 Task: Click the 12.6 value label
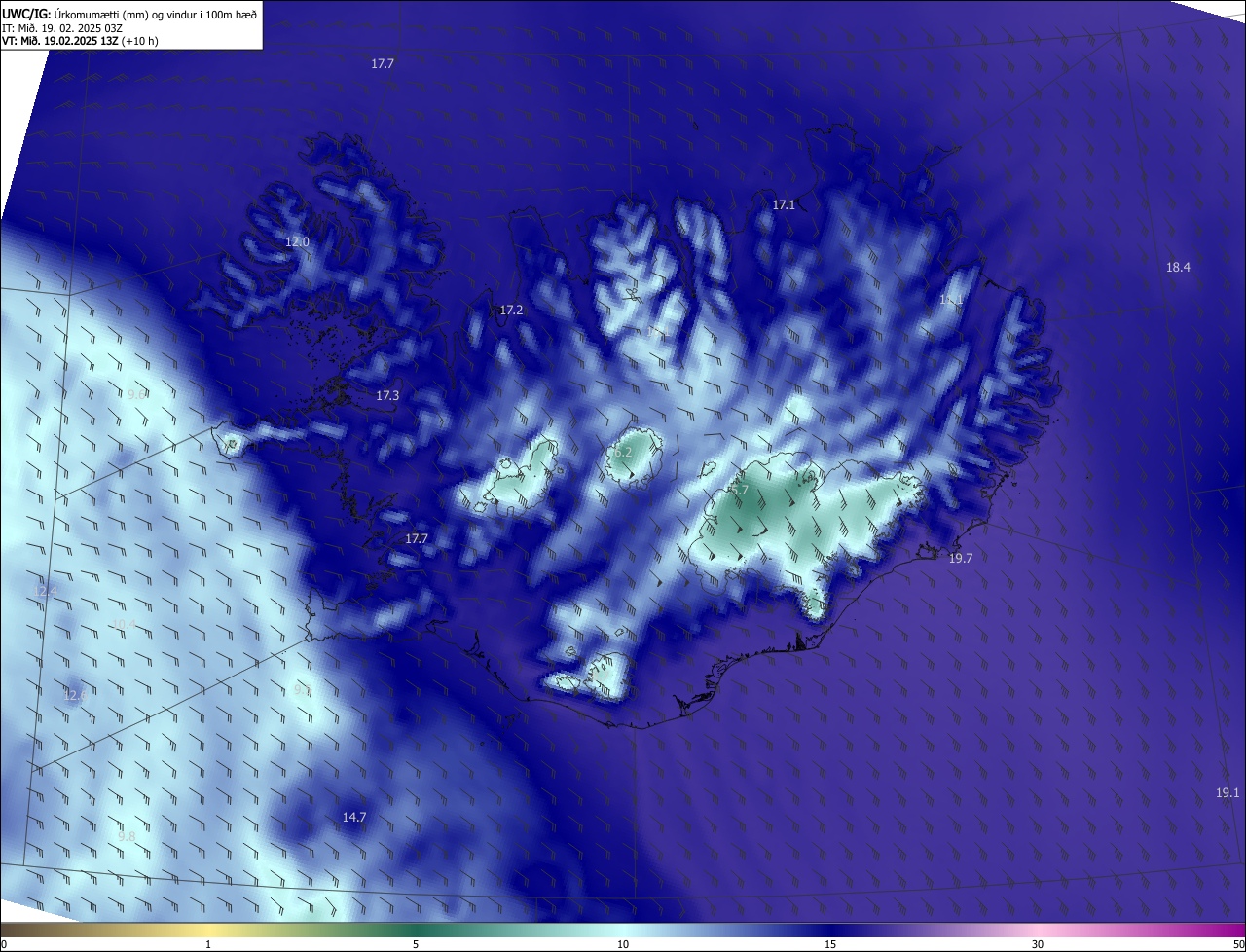click(75, 695)
